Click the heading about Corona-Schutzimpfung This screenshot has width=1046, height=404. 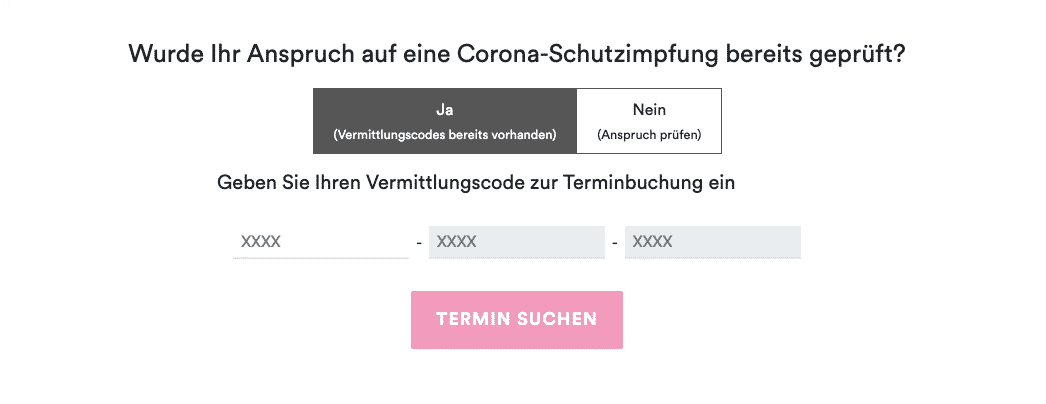(x=517, y=53)
